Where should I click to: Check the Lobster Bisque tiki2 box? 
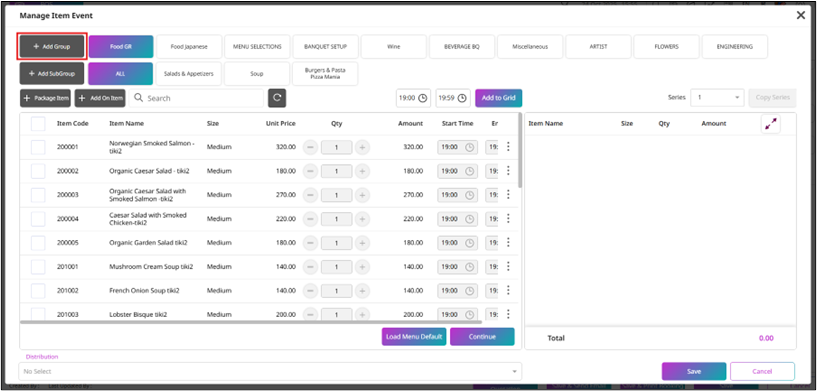click(38, 314)
